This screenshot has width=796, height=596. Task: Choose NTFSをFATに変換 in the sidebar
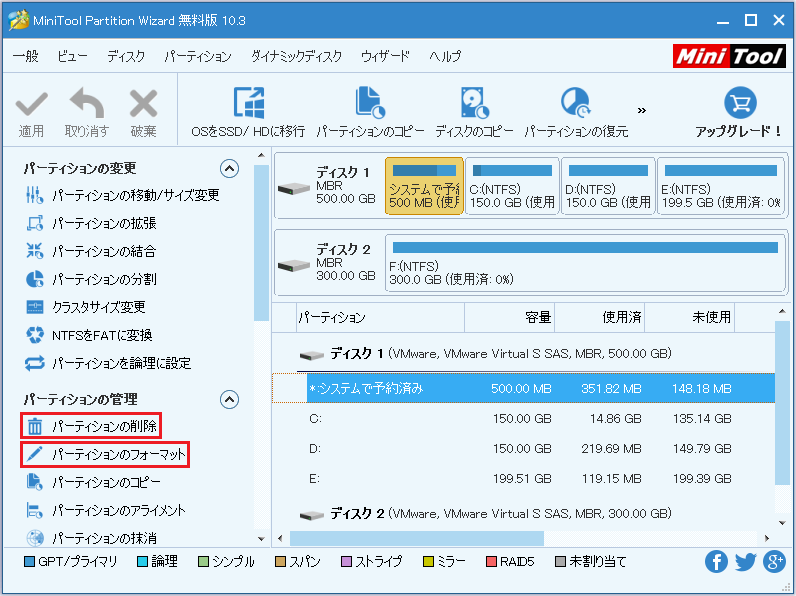tap(89, 335)
